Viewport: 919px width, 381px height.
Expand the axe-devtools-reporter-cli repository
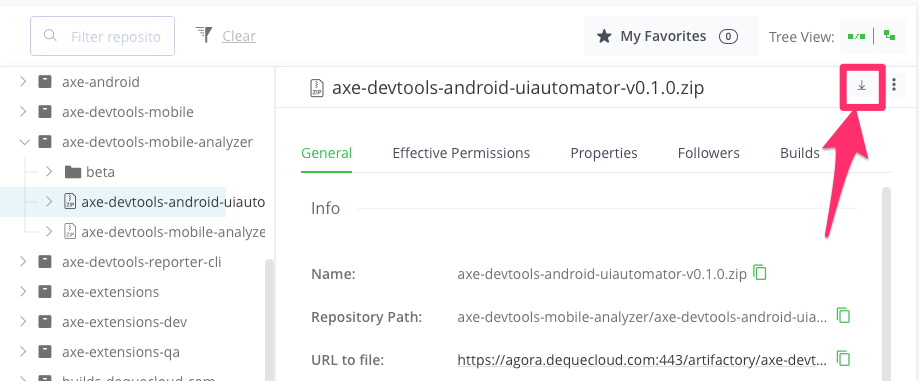tap(23, 262)
